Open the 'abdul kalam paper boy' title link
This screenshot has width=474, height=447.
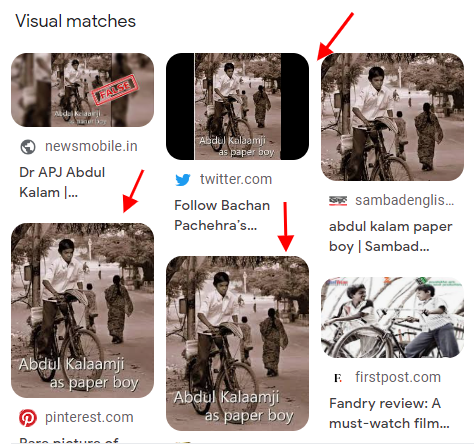390,236
